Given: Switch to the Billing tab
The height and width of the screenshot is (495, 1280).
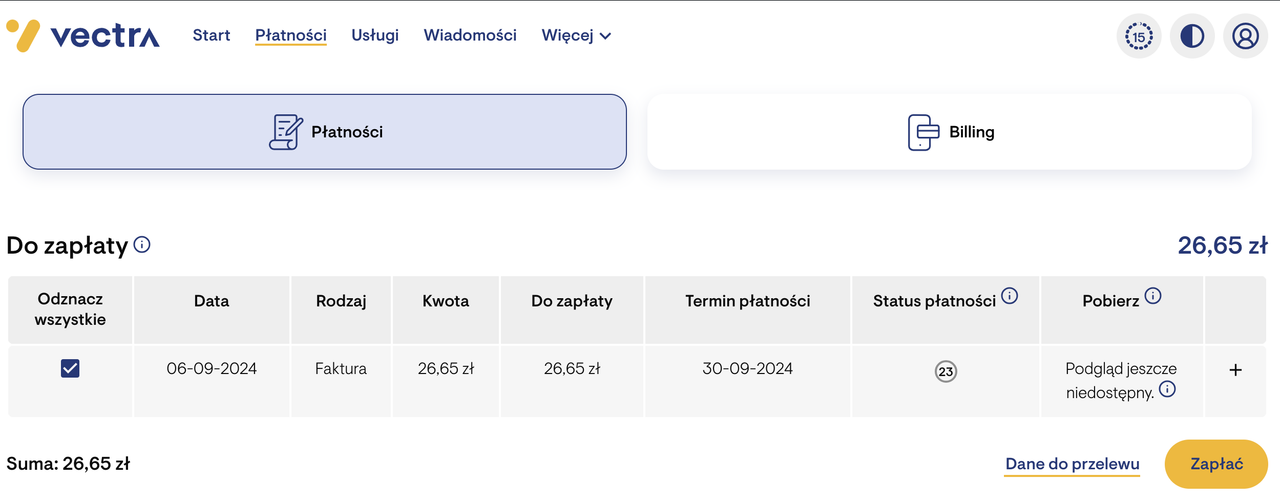Looking at the screenshot, I should [x=950, y=132].
